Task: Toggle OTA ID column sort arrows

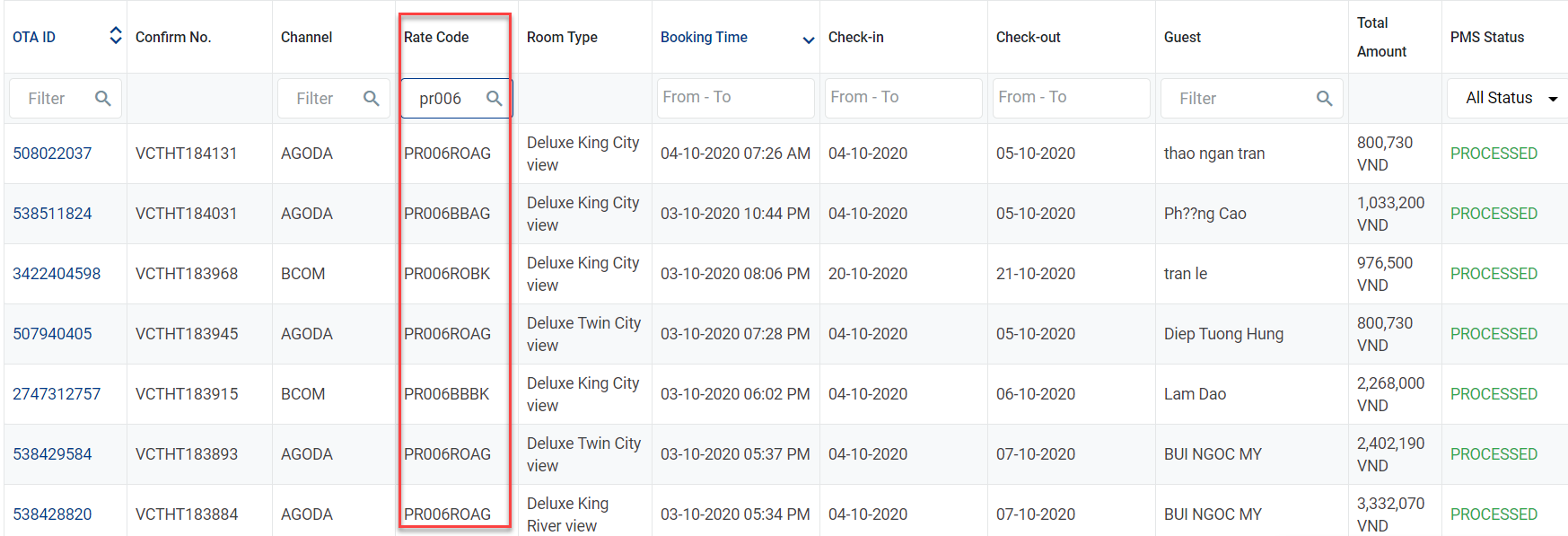Action: [115, 36]
